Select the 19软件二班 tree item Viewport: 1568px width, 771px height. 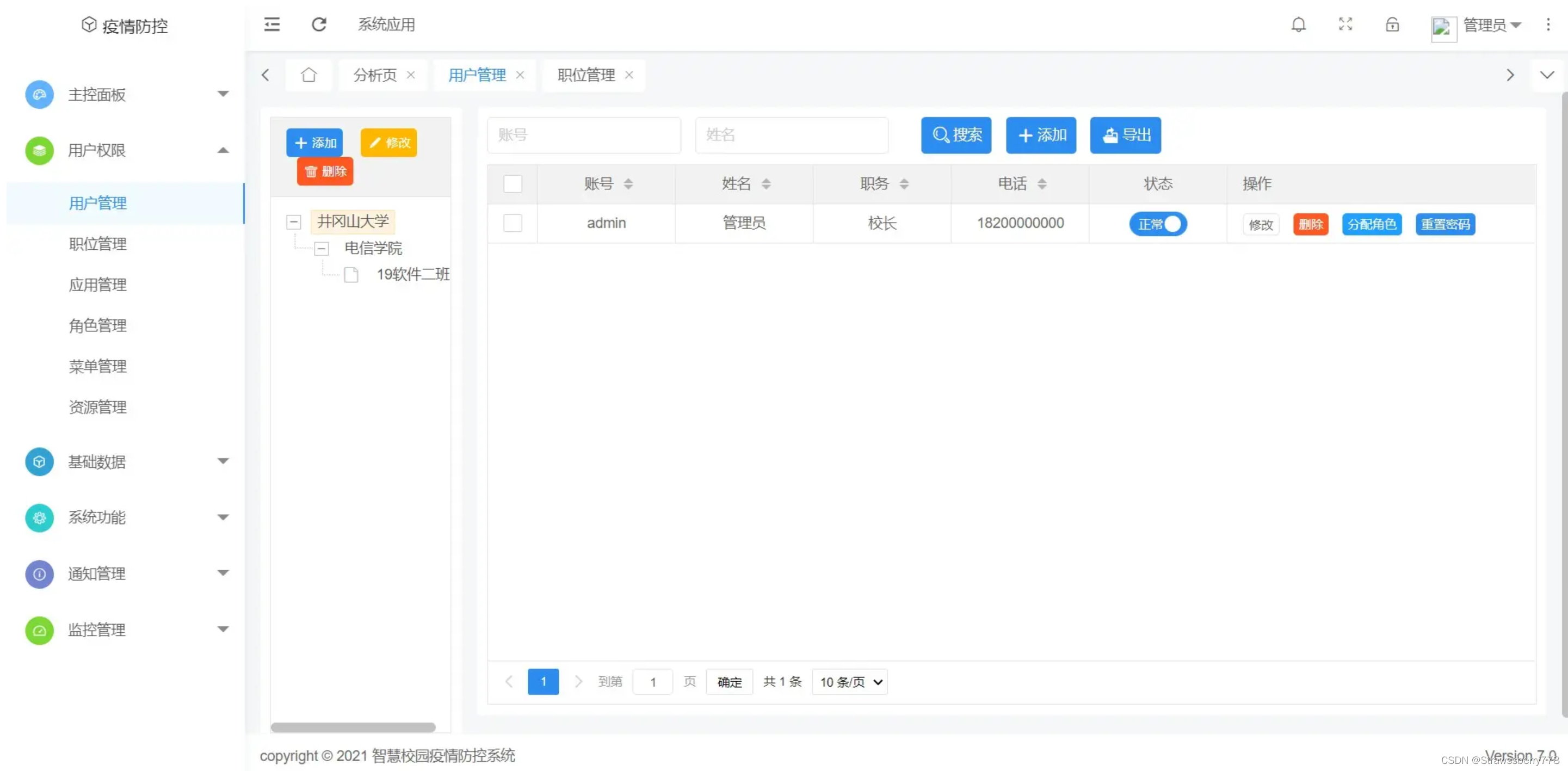(x=413, y=274)
